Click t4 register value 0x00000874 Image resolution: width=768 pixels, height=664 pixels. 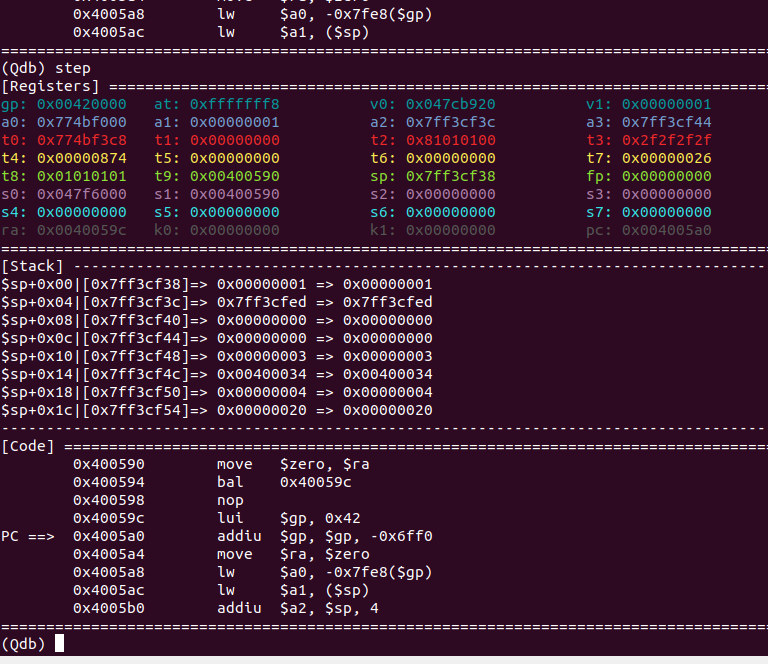point(82,159)
